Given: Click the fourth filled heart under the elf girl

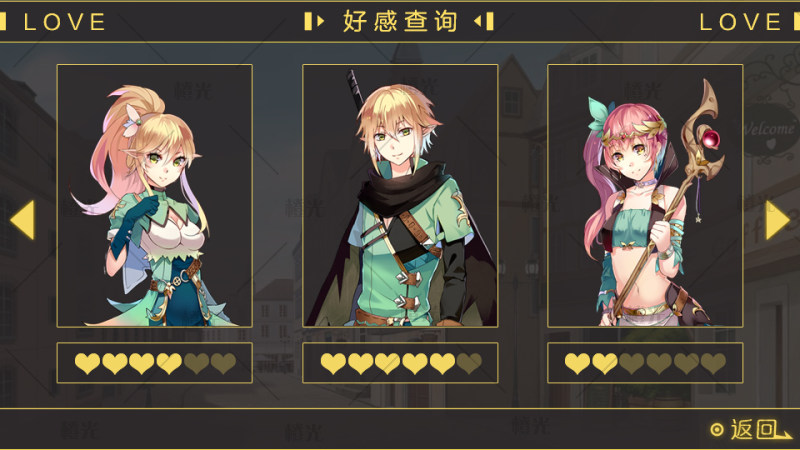Looking at the screenshot, I should 169,363.
